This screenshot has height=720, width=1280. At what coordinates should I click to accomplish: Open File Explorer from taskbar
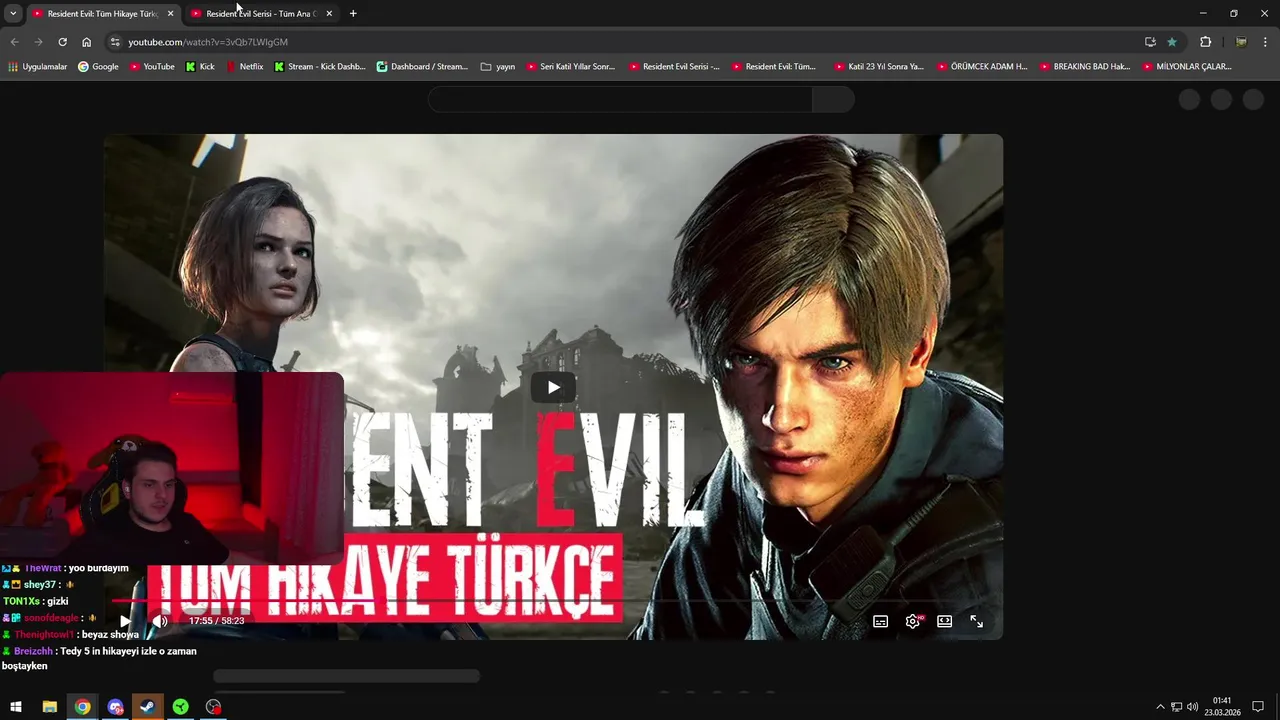click(x=49, y=707)
